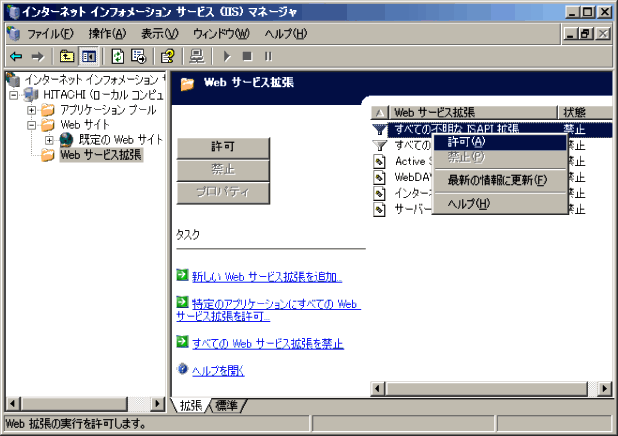
Task: Click the filter icon of unknown ISAPI row
Action: pyautogui.click(x=379, y=129)
